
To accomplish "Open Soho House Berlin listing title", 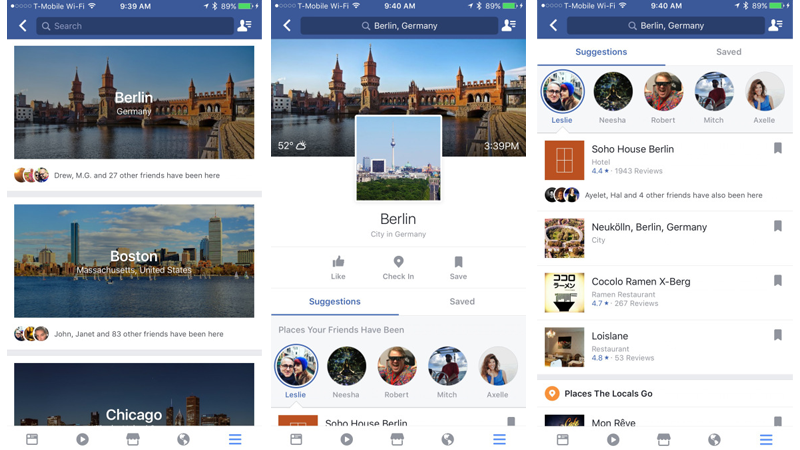I will pyautogui.click(x=633, y=149).
